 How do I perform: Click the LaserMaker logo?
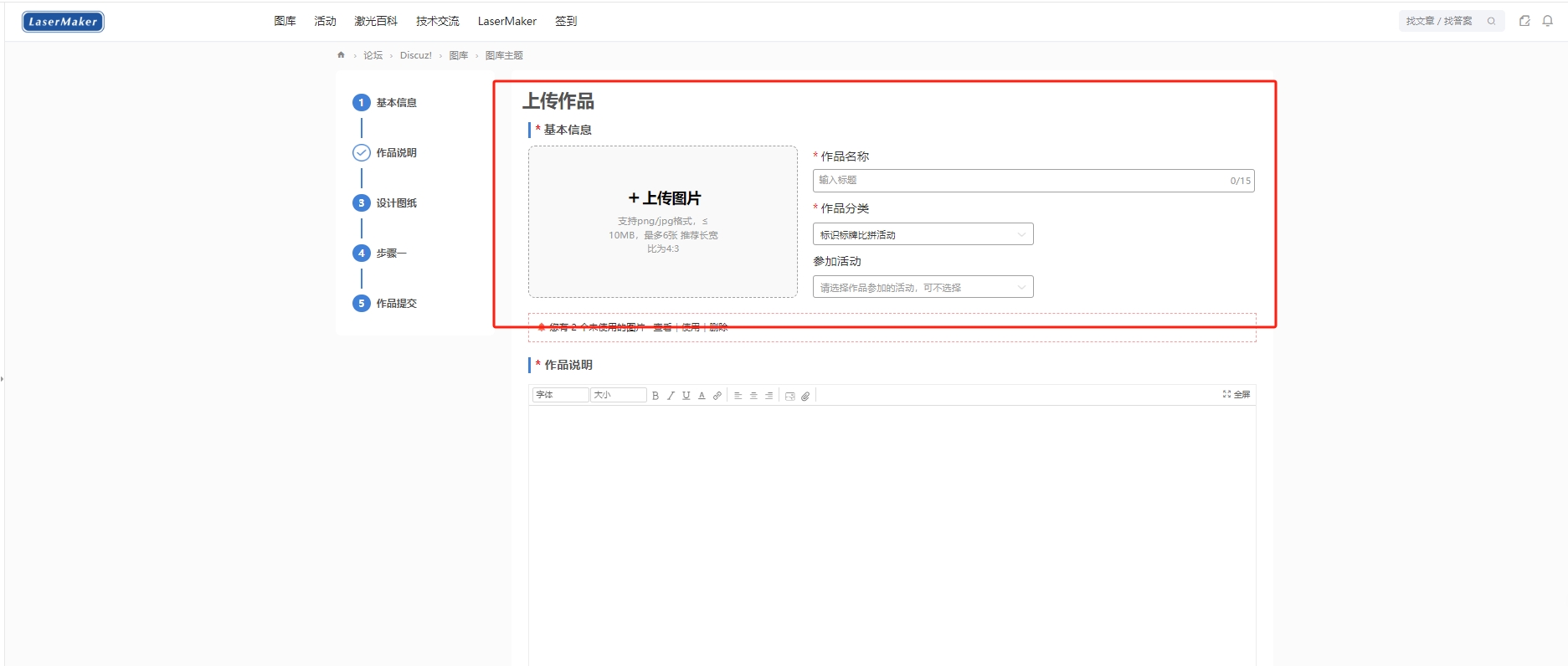point(63,22)
